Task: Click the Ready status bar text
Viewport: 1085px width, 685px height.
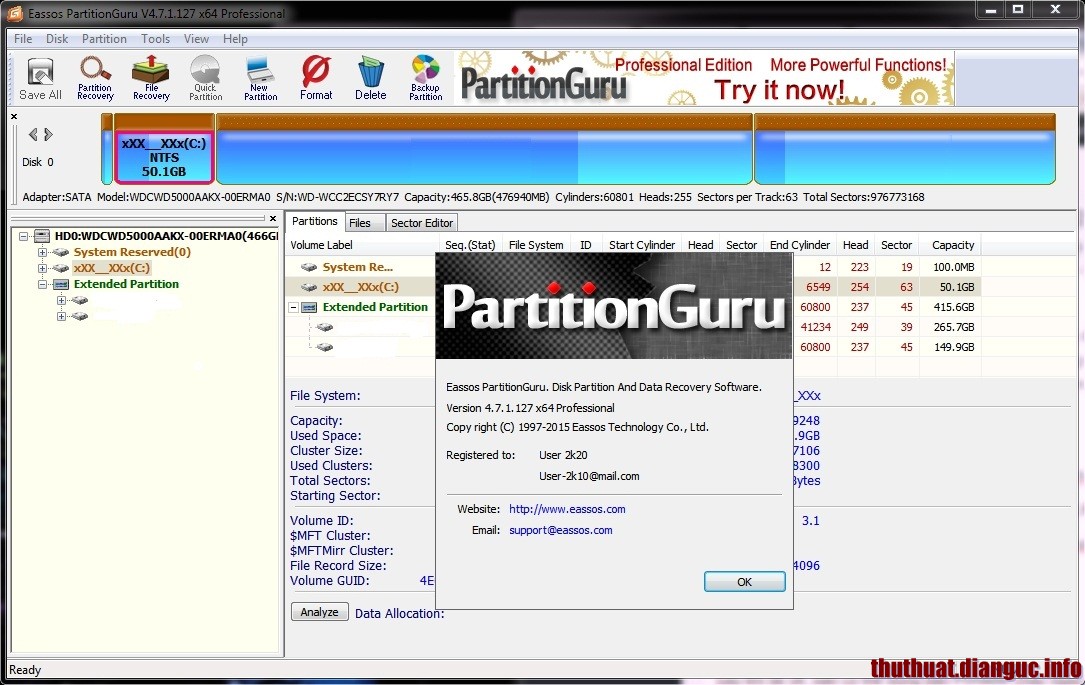Action: click(x=25, y=670)
